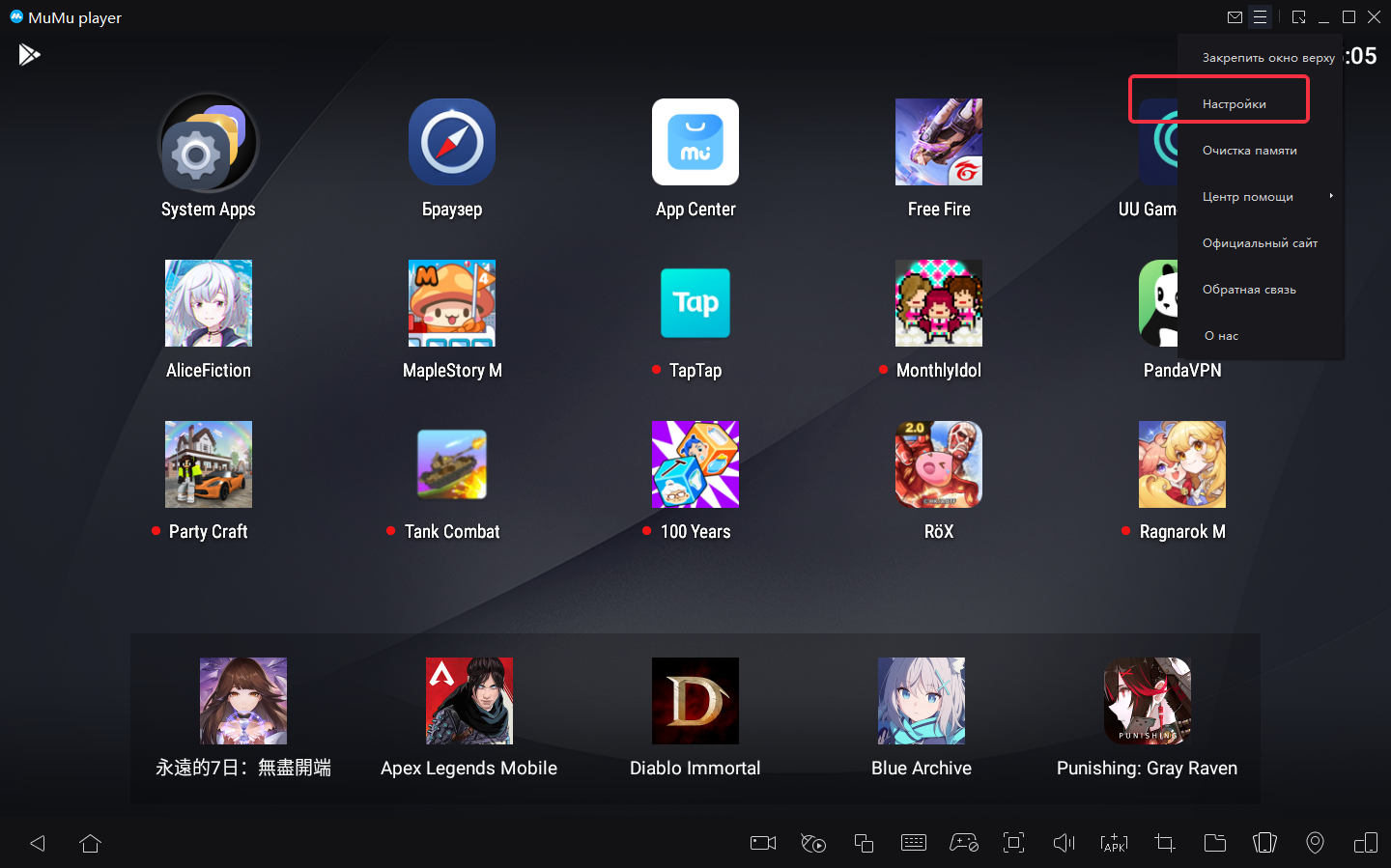Open System Apps folder icon
The height and width of the screenshot is (868, 1391).
[x=208, y=142]
